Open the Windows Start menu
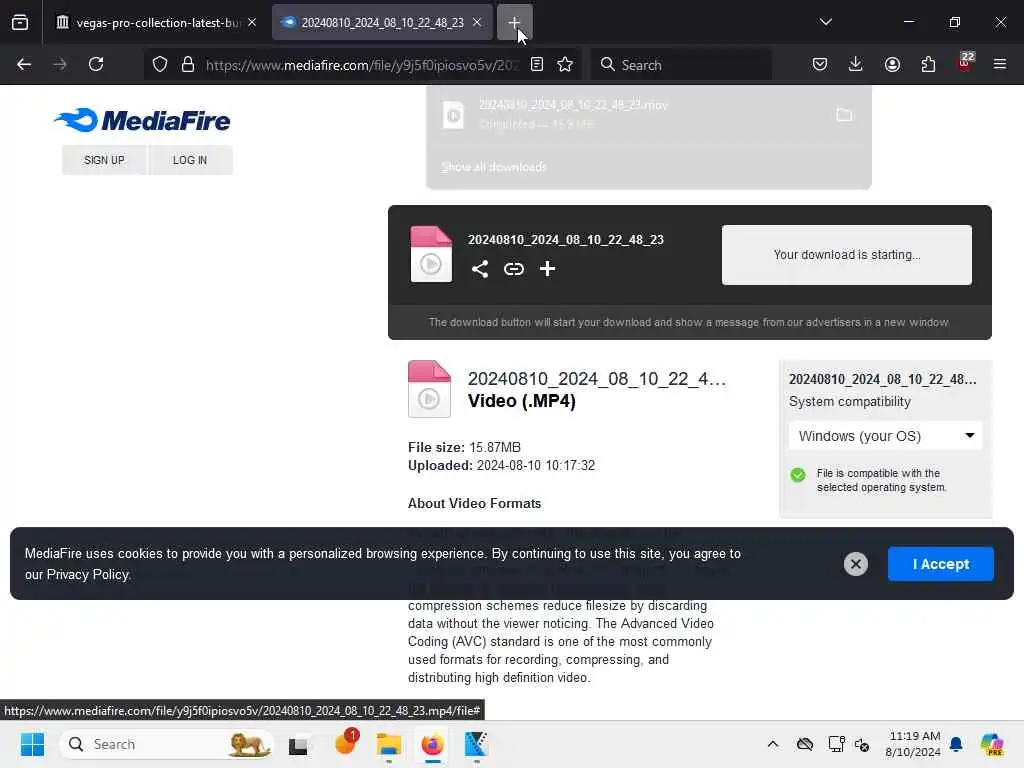The width and height of the screenshot is (1024, 768). click(32, 744)
